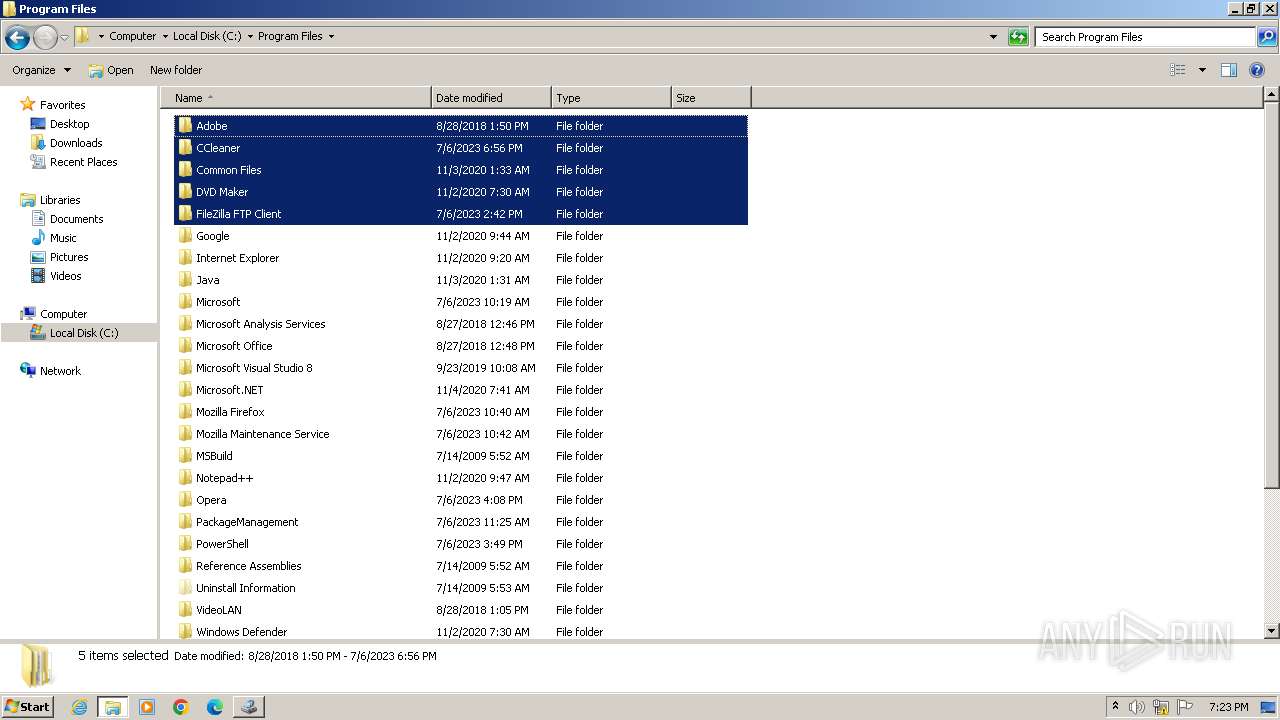Launch Microsoft Edge from taskbar
Screen dimensions: 1280x720
click(x=215, y=707)
